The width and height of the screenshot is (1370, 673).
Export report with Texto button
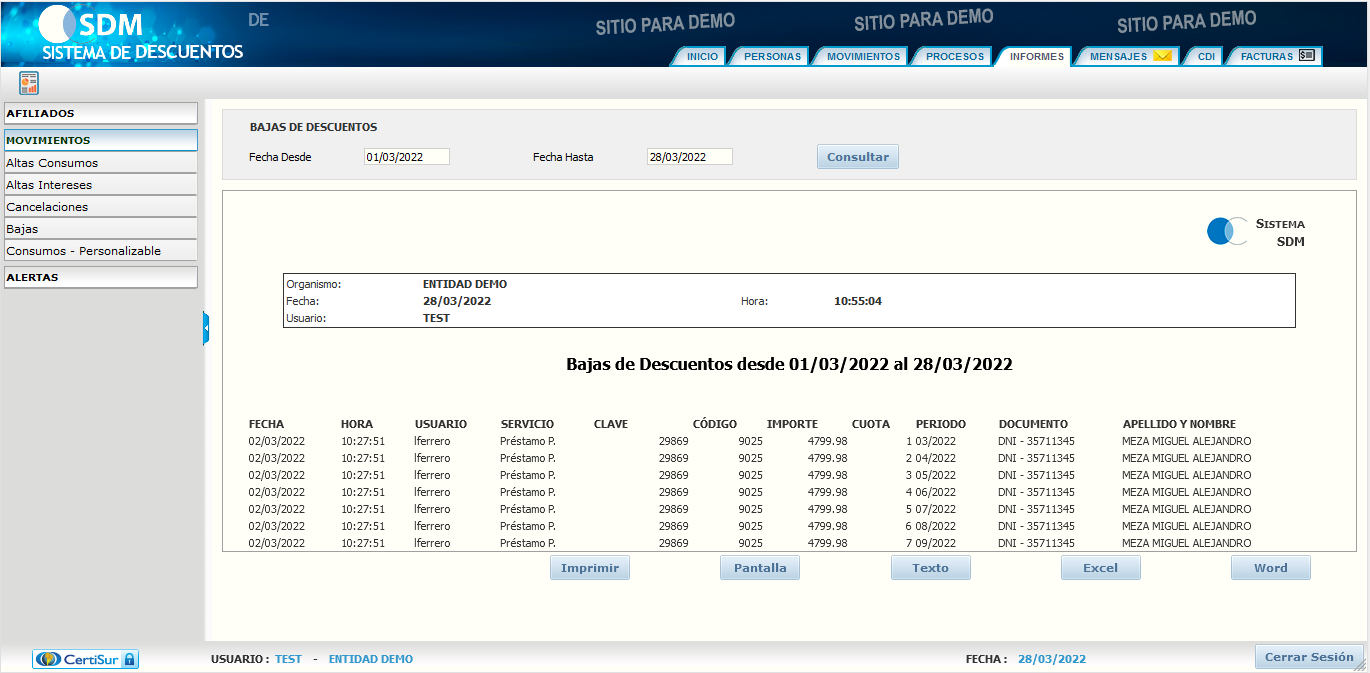point(931,568)
